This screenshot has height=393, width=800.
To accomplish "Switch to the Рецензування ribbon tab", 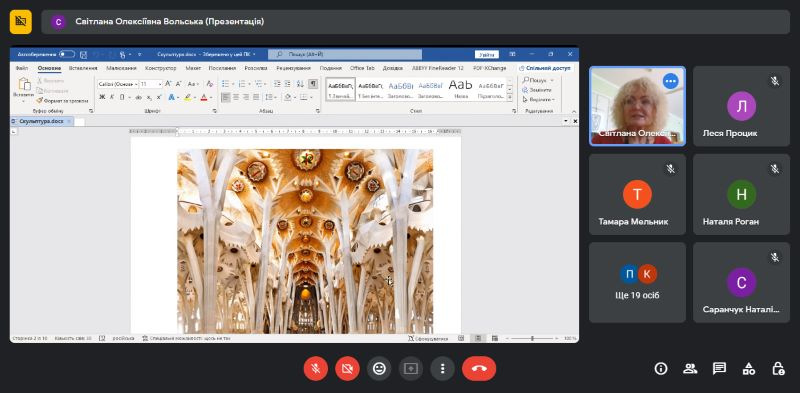I will tap(293, 68).
